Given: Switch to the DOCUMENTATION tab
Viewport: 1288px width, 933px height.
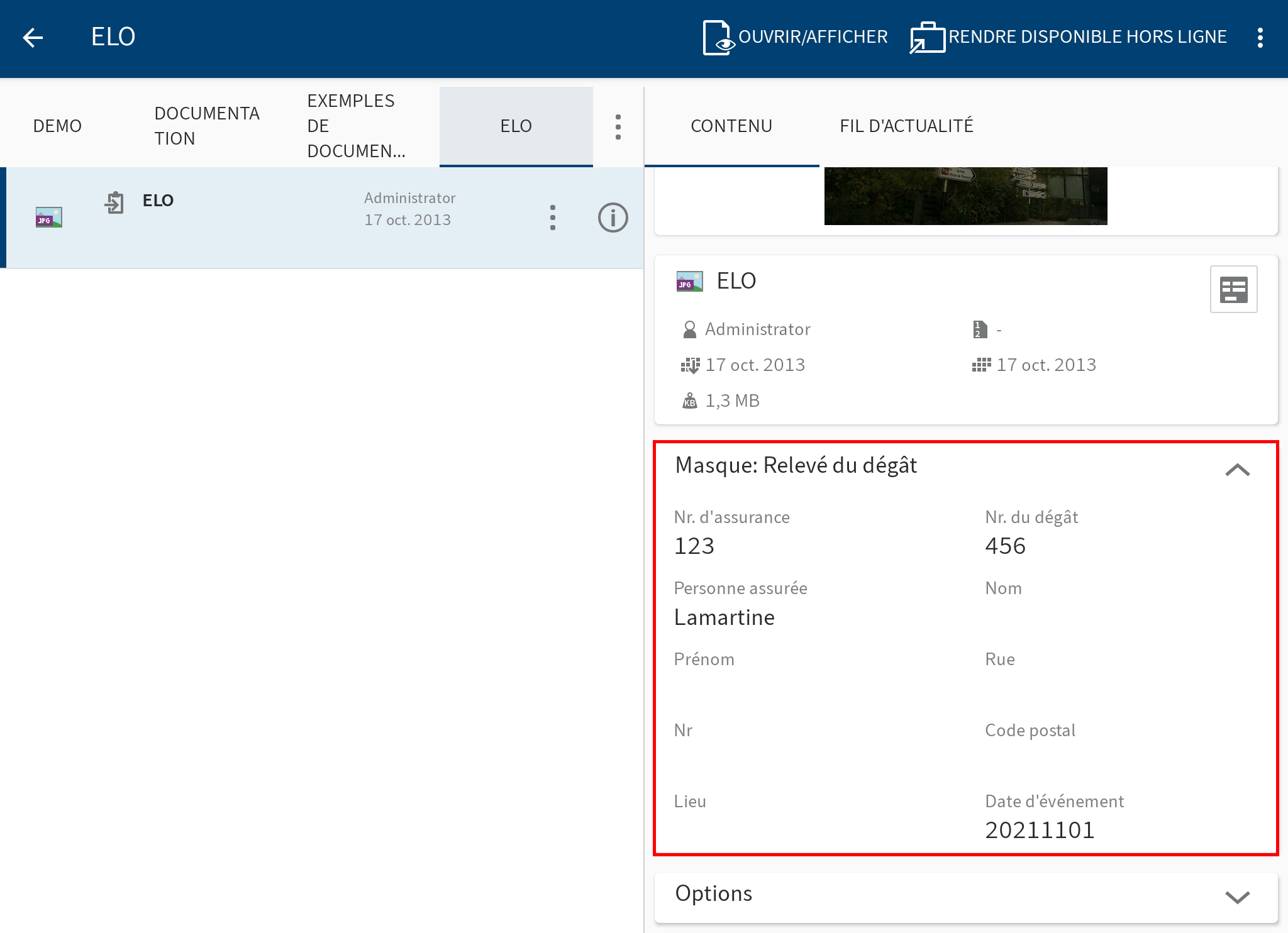Looking at the screenshot, I should click(x=207, y=126).
